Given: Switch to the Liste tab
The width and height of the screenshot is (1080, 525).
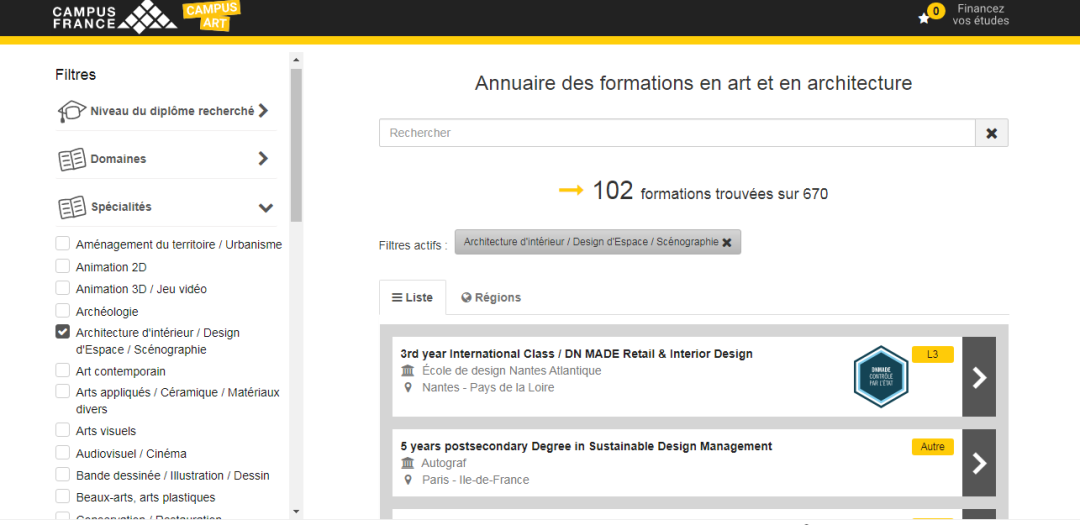Looking at the screenshot, I should point(413,298).
